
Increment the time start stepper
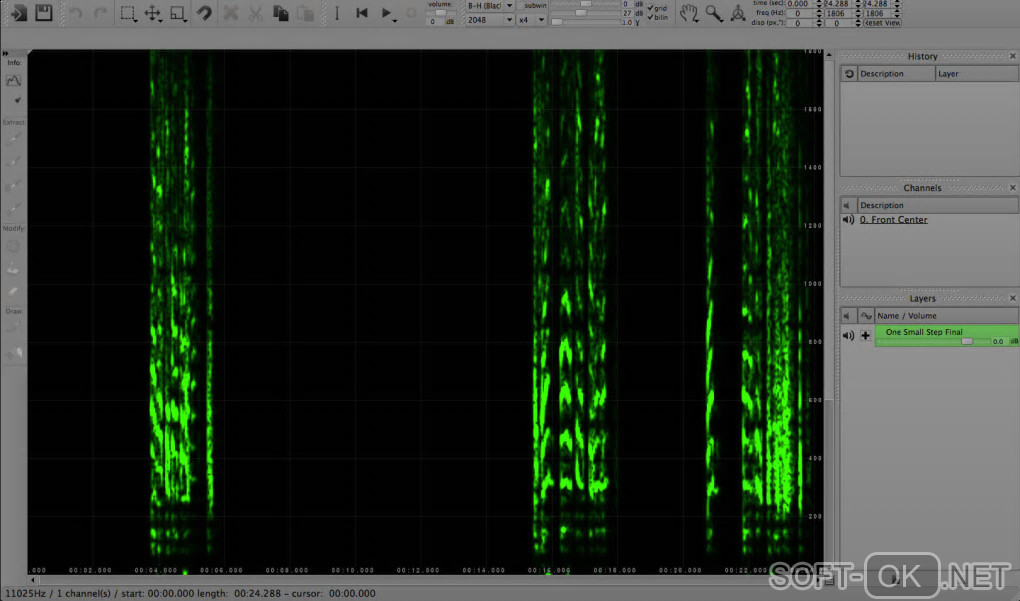(x=819, y=2)
